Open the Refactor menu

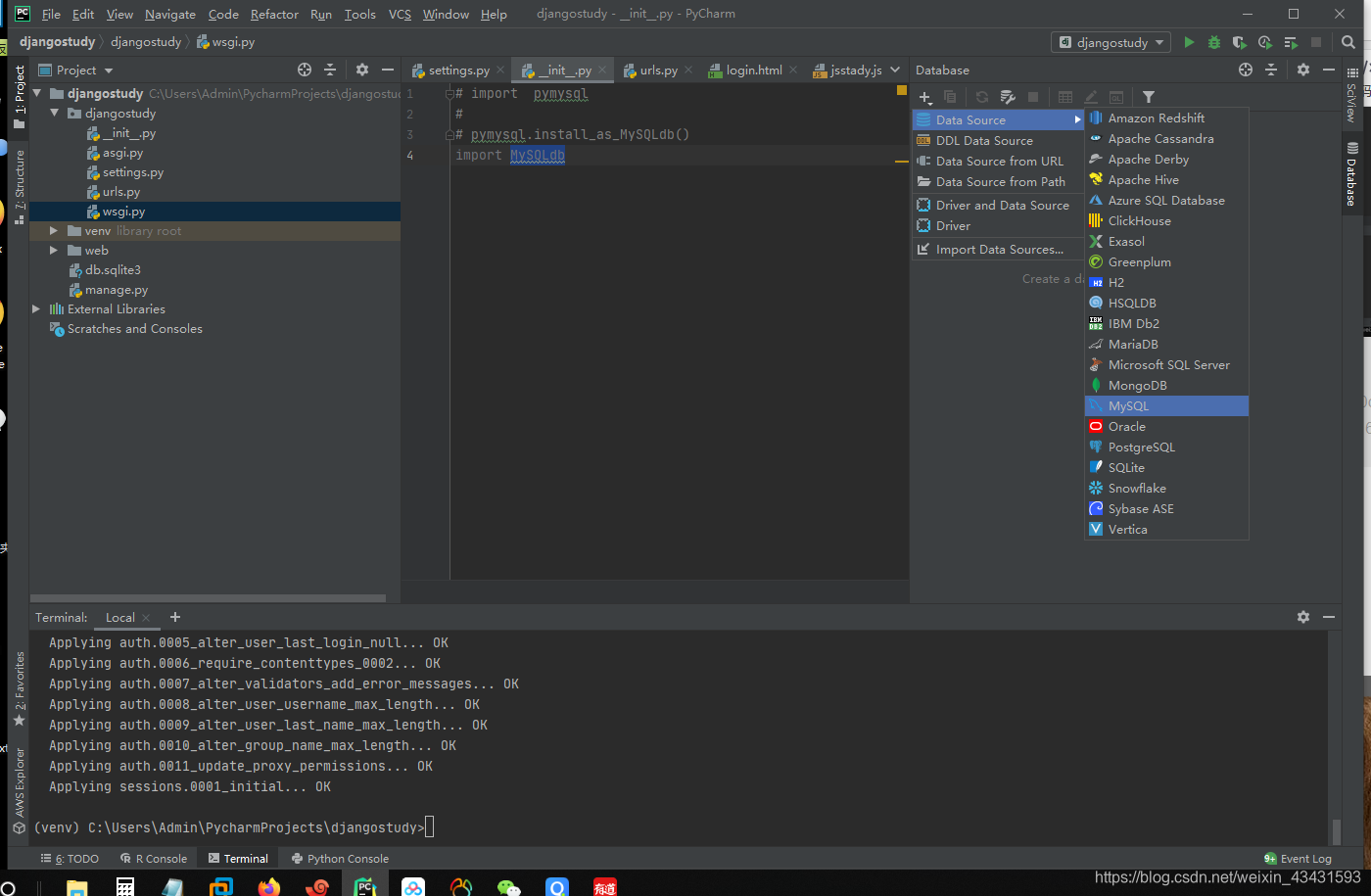pos(274,14)
